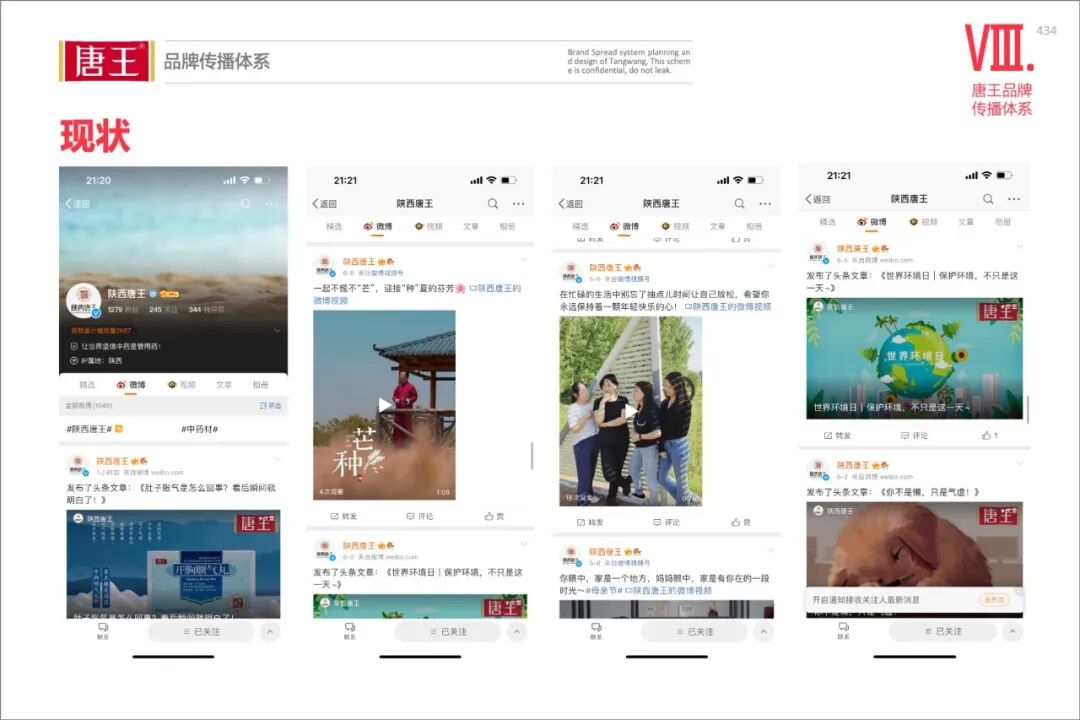Tap 联系 chat icon on the four-women video screen
The width and height of the screenshot is (1080, 720).
[x=596, y=631]
